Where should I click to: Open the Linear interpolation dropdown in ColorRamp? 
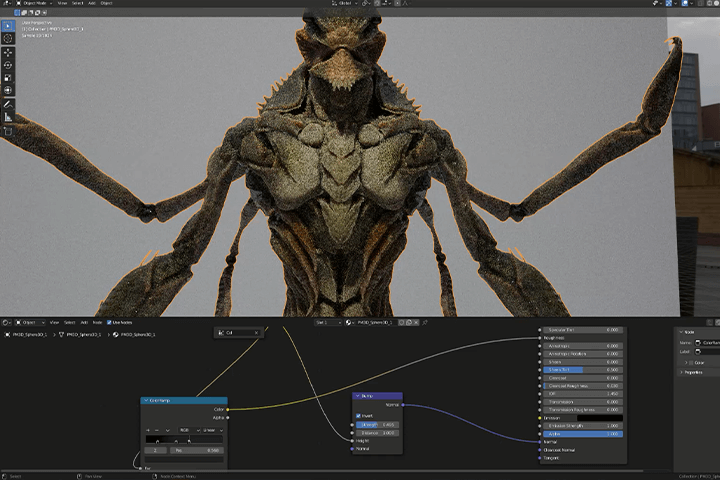pos(213,430)
